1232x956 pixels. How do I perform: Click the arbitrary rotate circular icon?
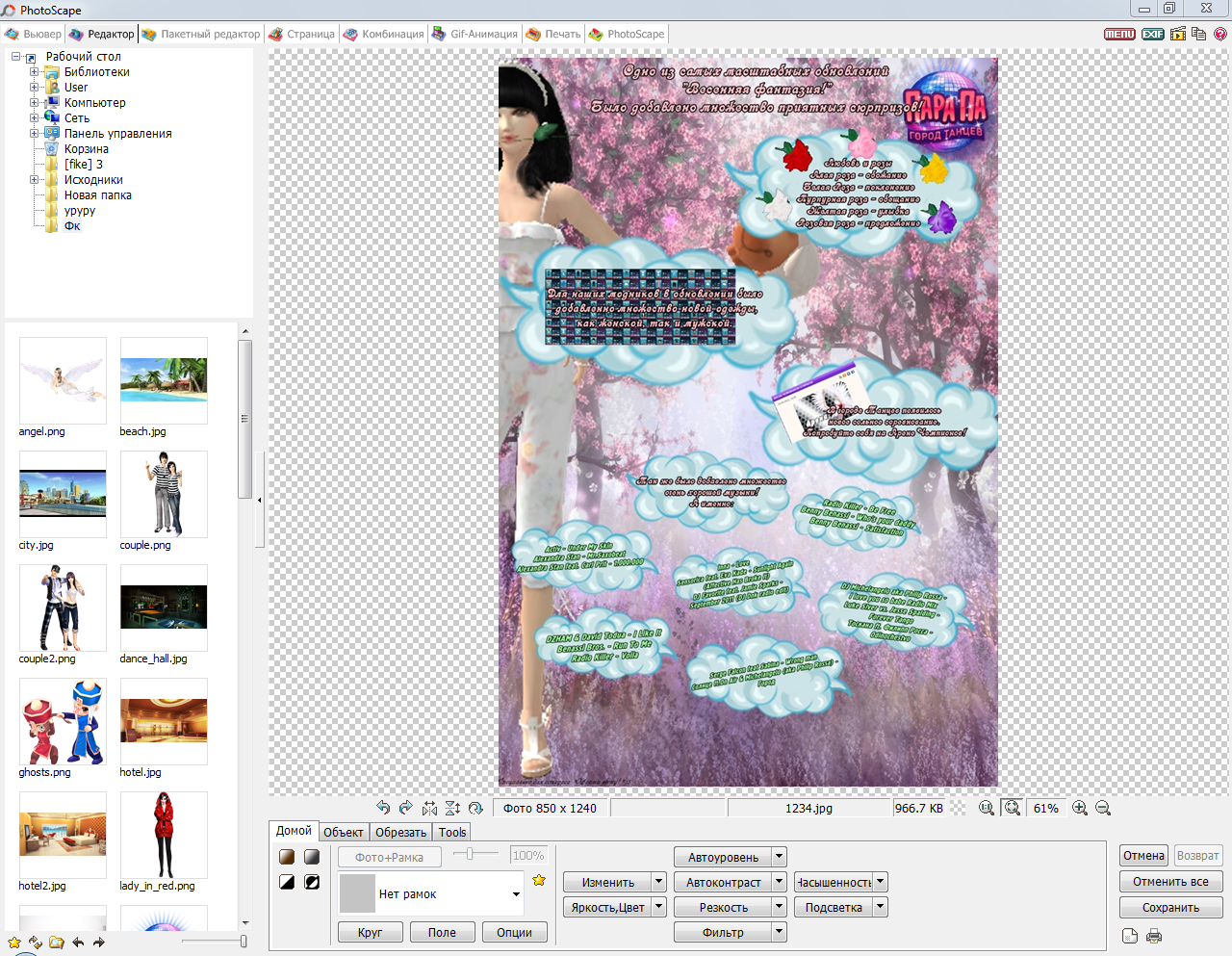click(475, 808)
